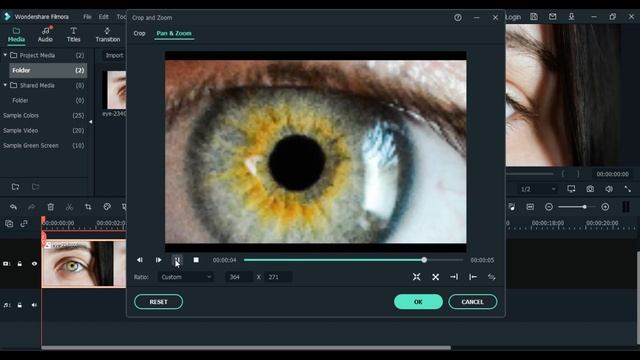Click the preview volume speaker icon
Viewport: 640px width, 360px height.
click(x=609, y=189)
